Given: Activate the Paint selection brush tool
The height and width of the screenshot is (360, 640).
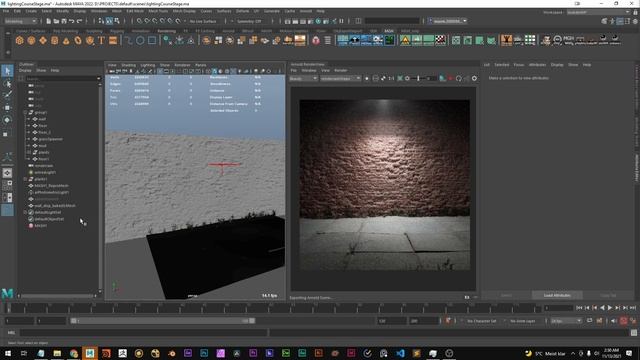Looking at the screenshot, I should (7, 95).
